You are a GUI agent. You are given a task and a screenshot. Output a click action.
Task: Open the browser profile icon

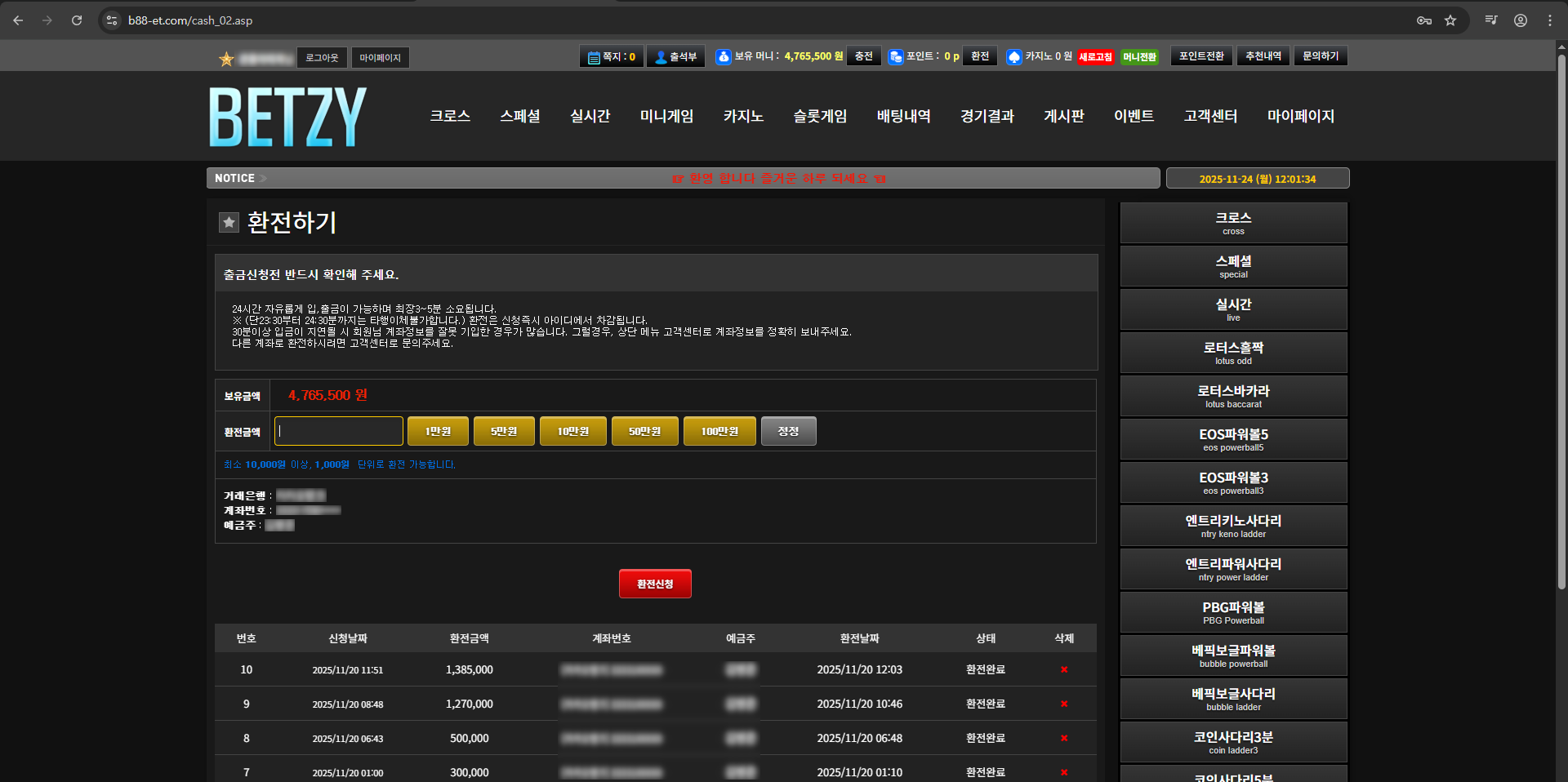(x=1521, y=20)
